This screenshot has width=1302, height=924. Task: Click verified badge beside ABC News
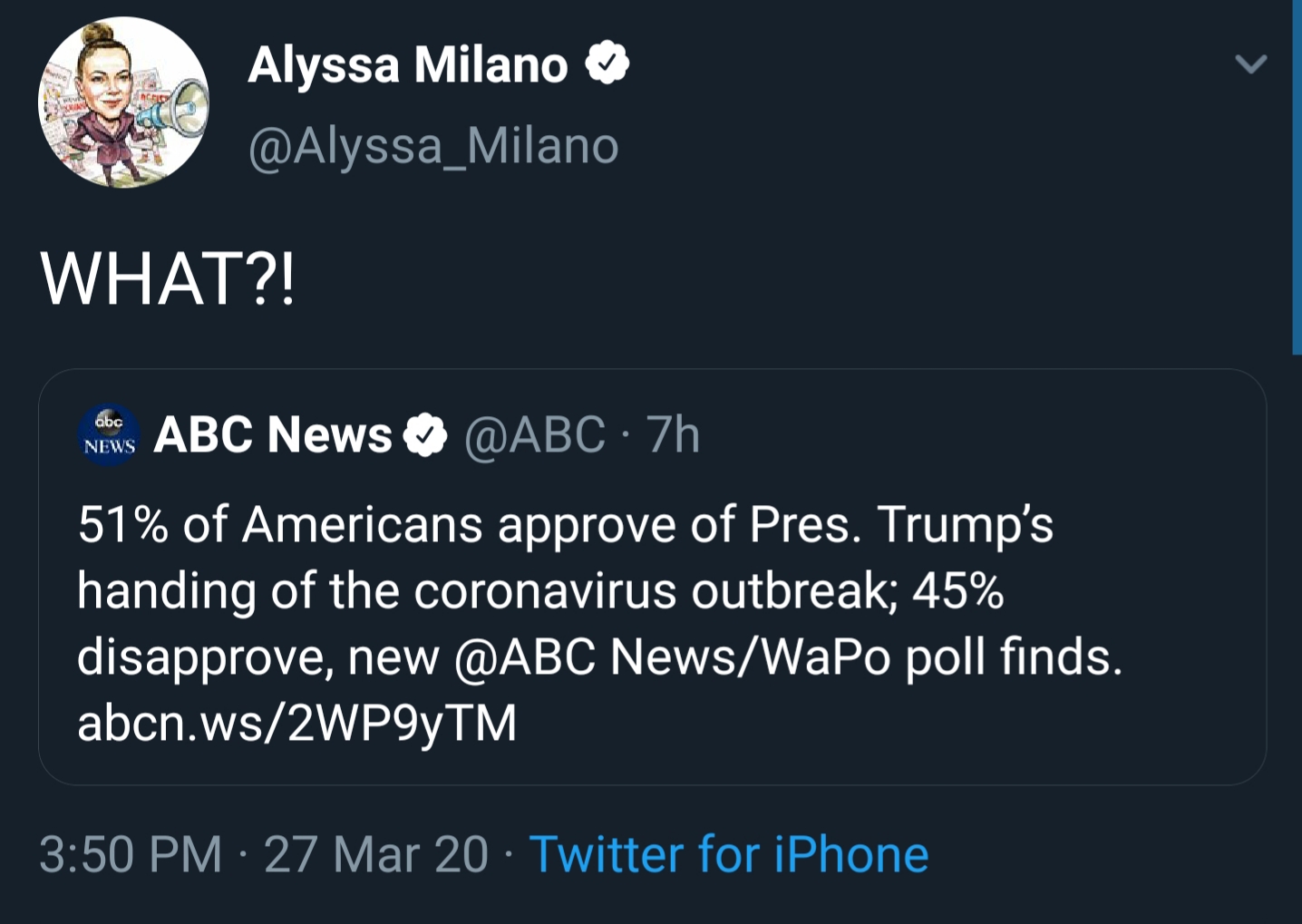click(x=424, y=435)
